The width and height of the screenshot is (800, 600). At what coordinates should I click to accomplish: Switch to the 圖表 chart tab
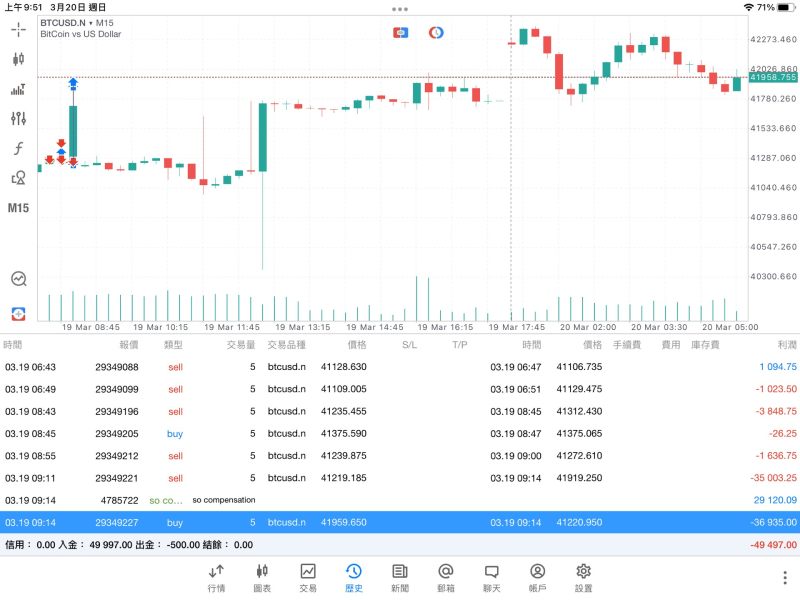[x=262, y=578]
